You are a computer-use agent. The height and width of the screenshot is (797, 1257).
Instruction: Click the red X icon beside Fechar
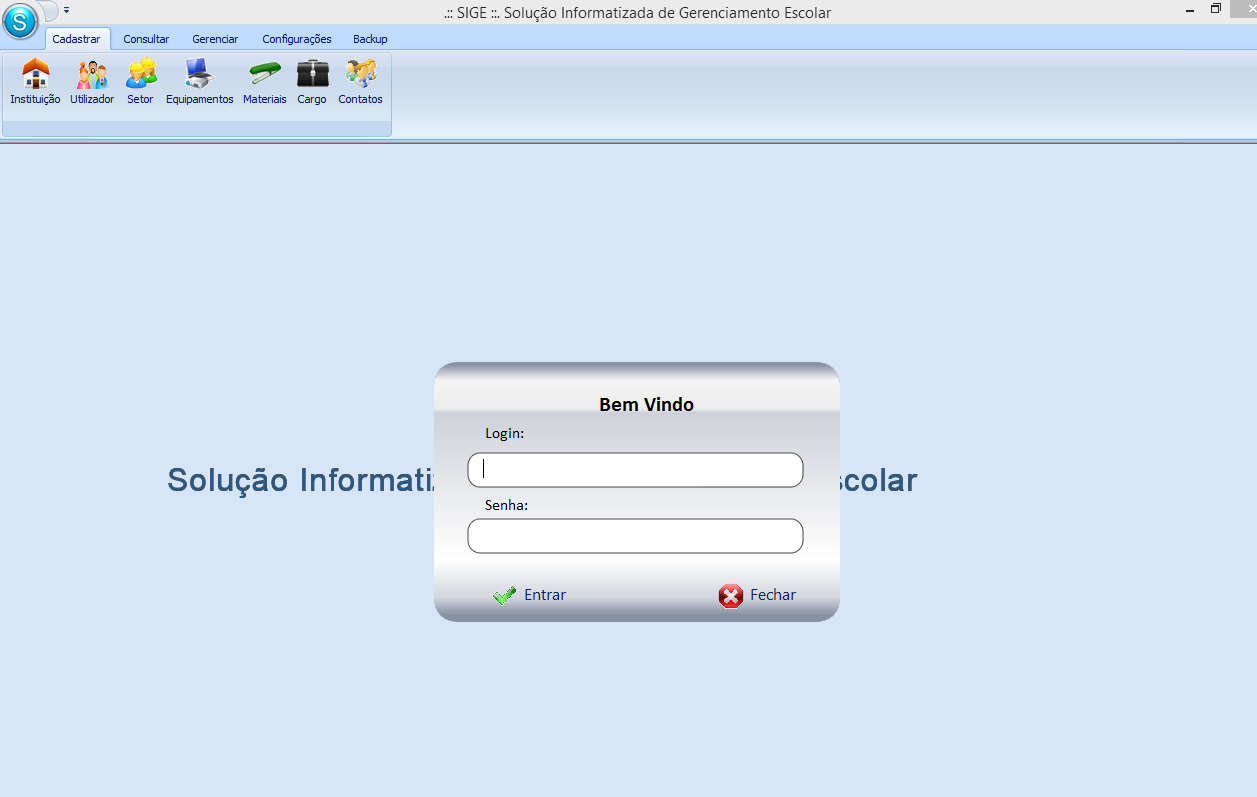pos(731,594)
